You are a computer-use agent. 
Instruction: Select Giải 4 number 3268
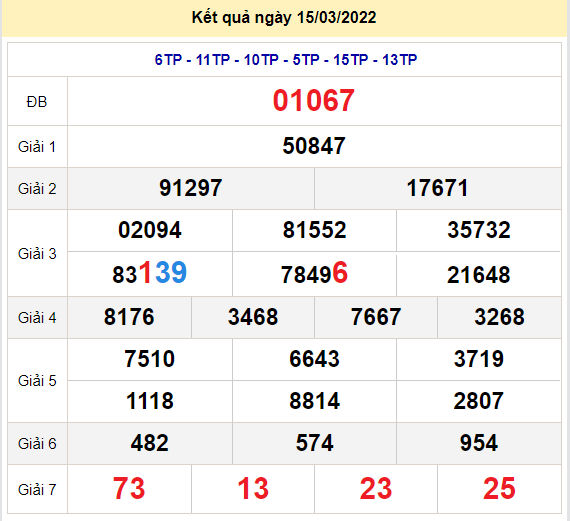[x=499, y=317]
